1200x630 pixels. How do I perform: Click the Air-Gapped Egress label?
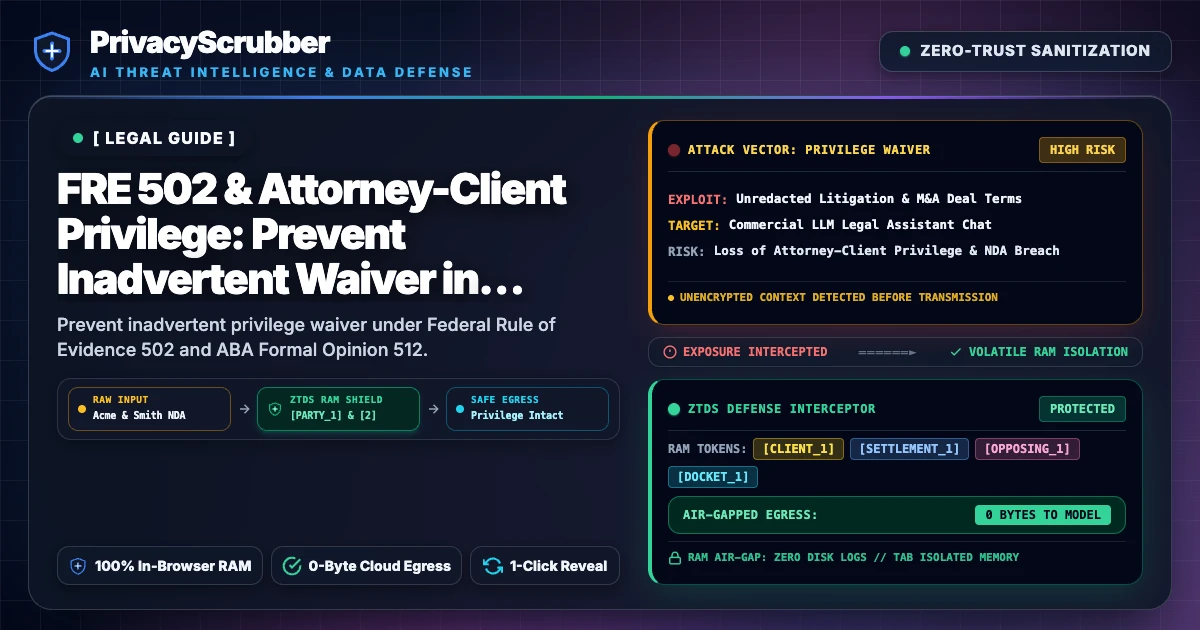750,515
